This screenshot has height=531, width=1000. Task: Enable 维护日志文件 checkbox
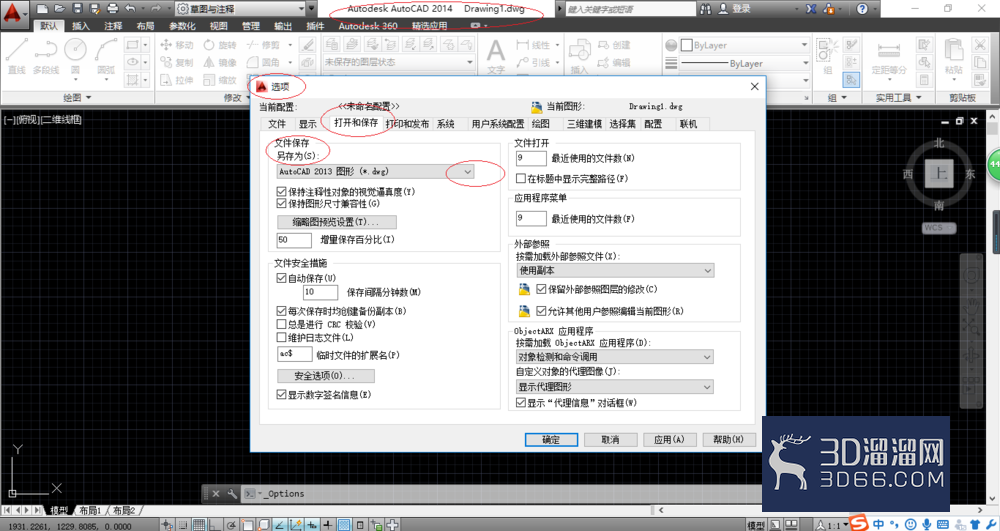pos(281,337)
